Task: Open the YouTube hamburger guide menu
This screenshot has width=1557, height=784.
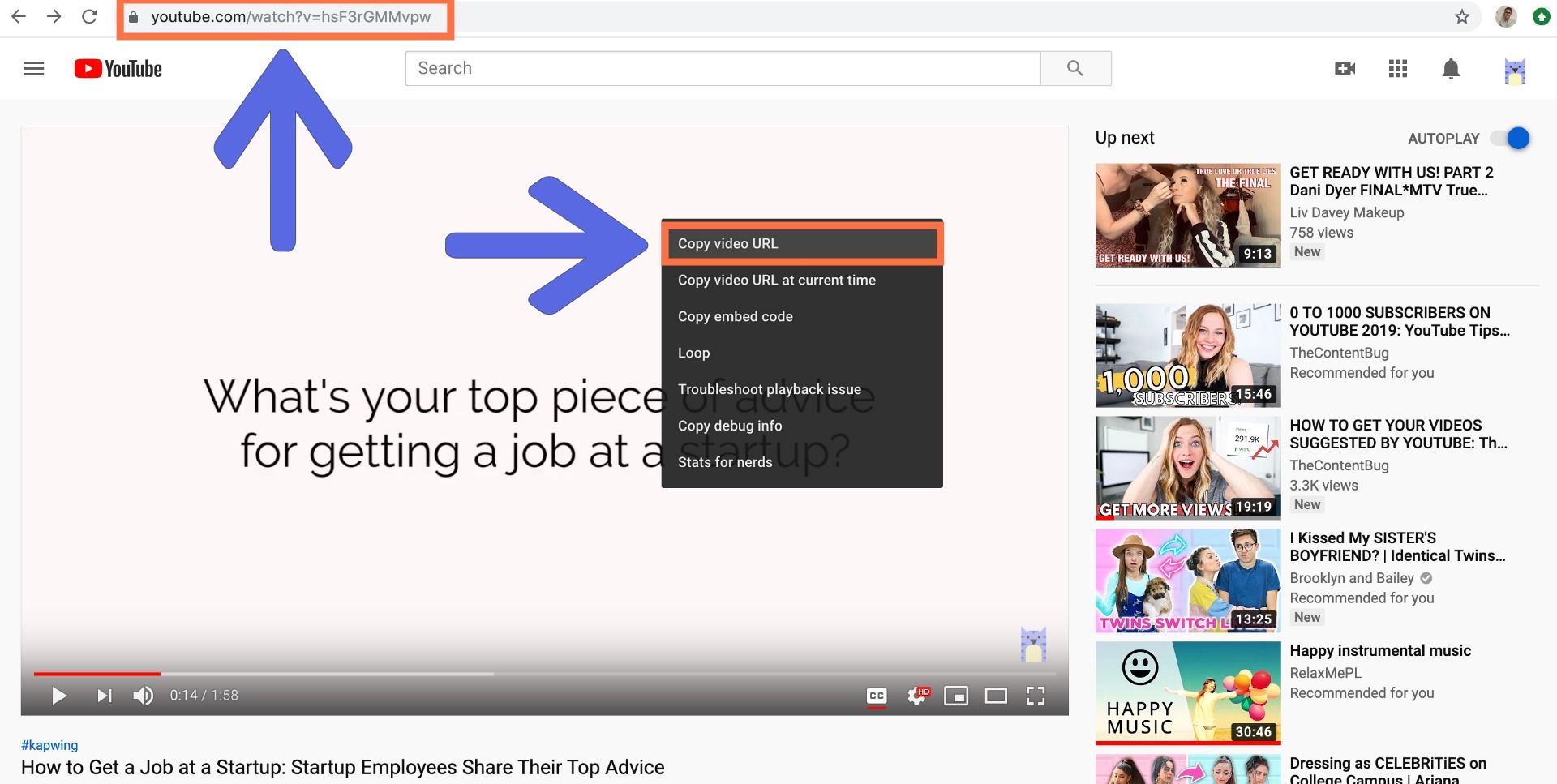Action: pos(34,69)
